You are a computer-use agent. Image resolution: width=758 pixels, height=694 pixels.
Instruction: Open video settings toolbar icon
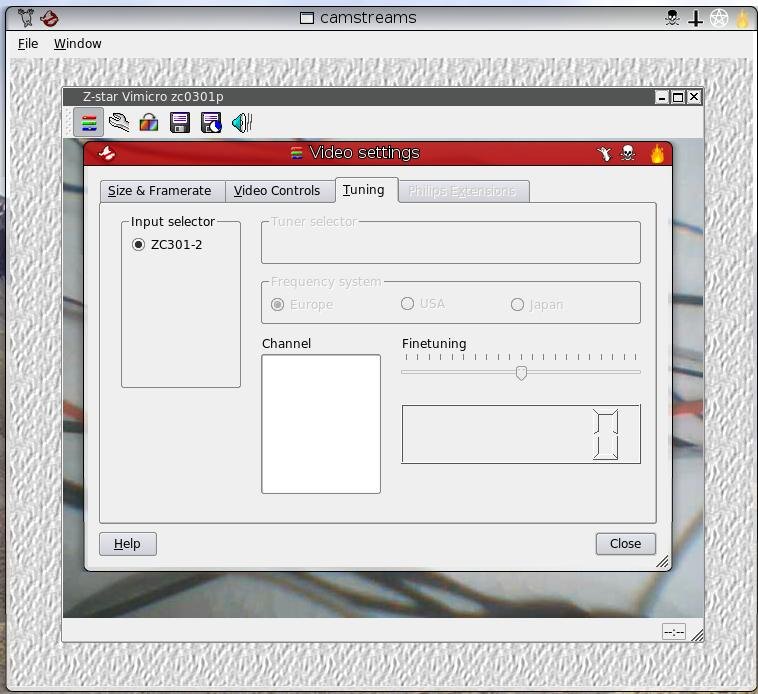(88, 122)
